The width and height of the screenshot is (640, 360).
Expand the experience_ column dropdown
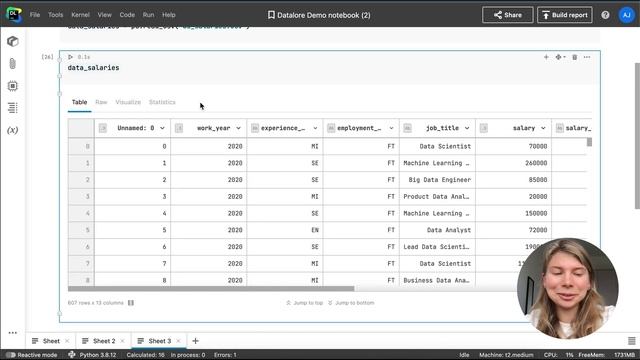pos(315,128)
